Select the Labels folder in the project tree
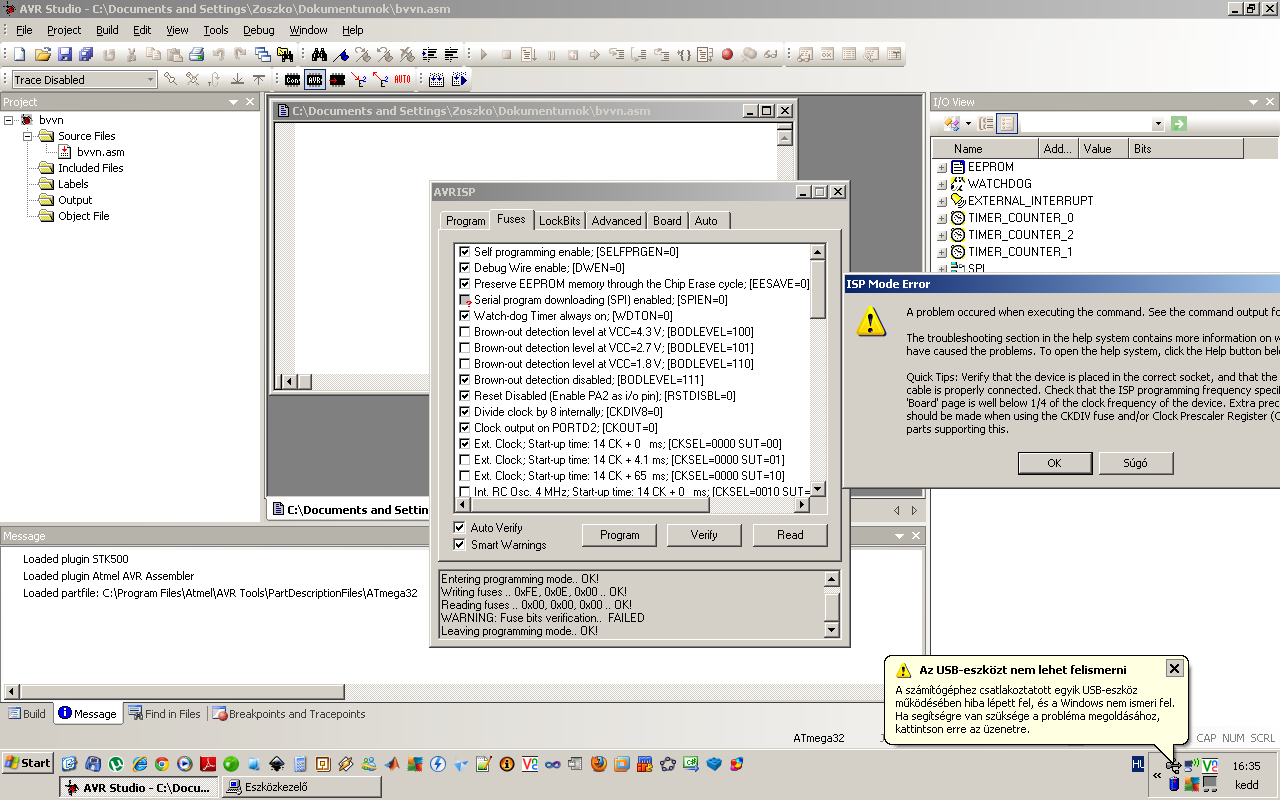This screenshot has width=1280, height=800. pos(73,184)
